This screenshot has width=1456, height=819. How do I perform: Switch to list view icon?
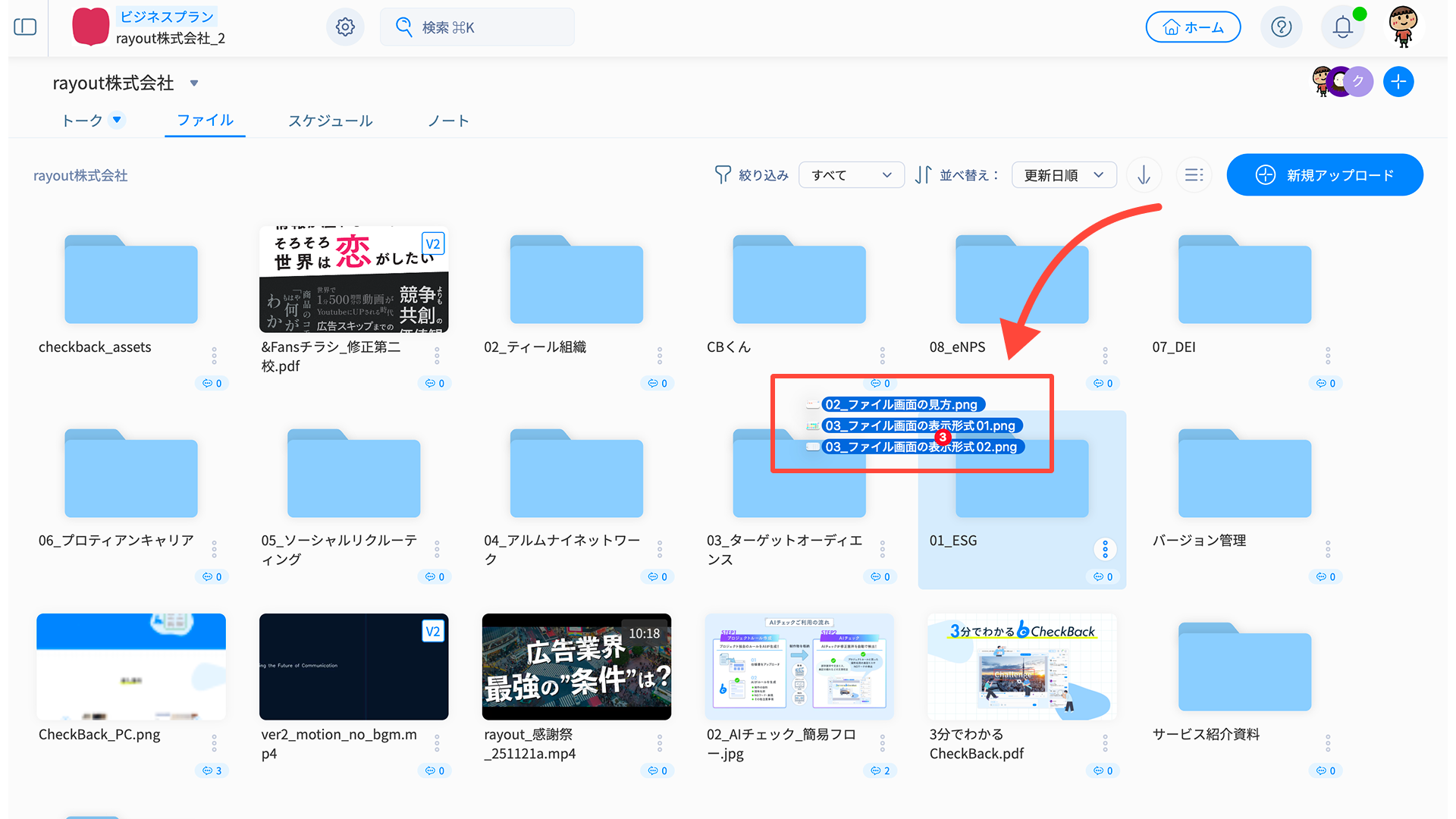pos(1194,175)
